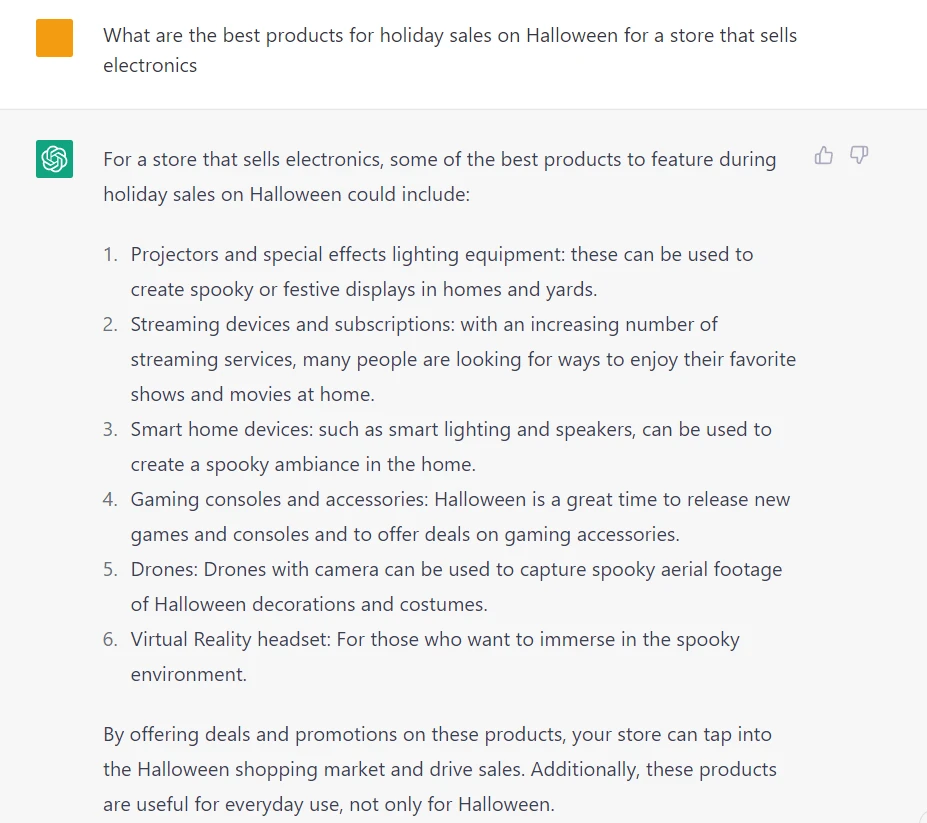Click the list number "1."
The height and width of the screenshot is (823, 927).
coord(110,254)
